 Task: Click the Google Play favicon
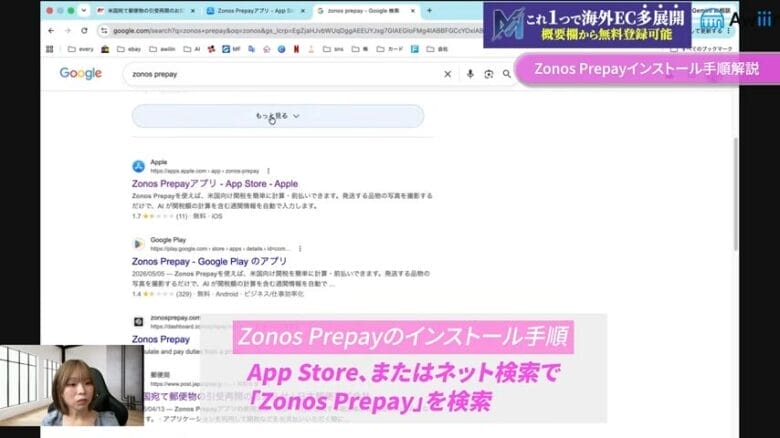(138, 244)
